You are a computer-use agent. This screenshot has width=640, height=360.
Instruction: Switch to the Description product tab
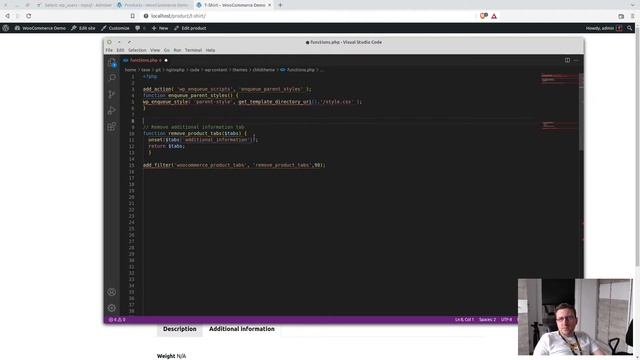(180, 329)
